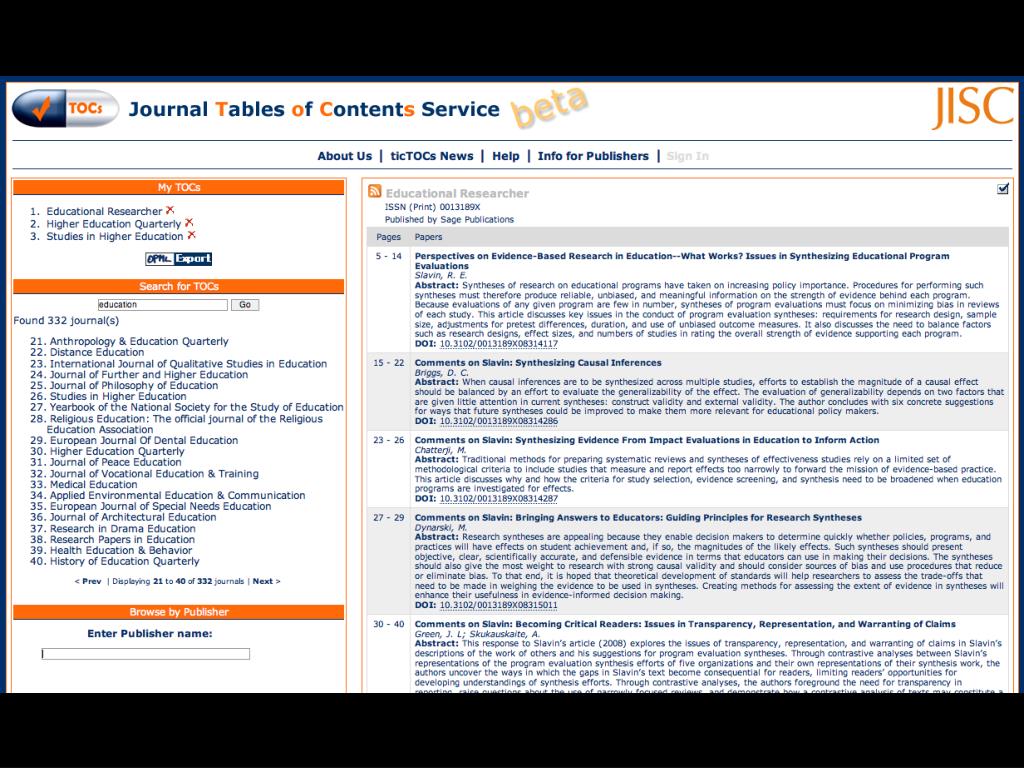The width and height of the screenshot is (1024, 768).
Task: Select Distance Education journal
Action: click(x=97, y=353)
